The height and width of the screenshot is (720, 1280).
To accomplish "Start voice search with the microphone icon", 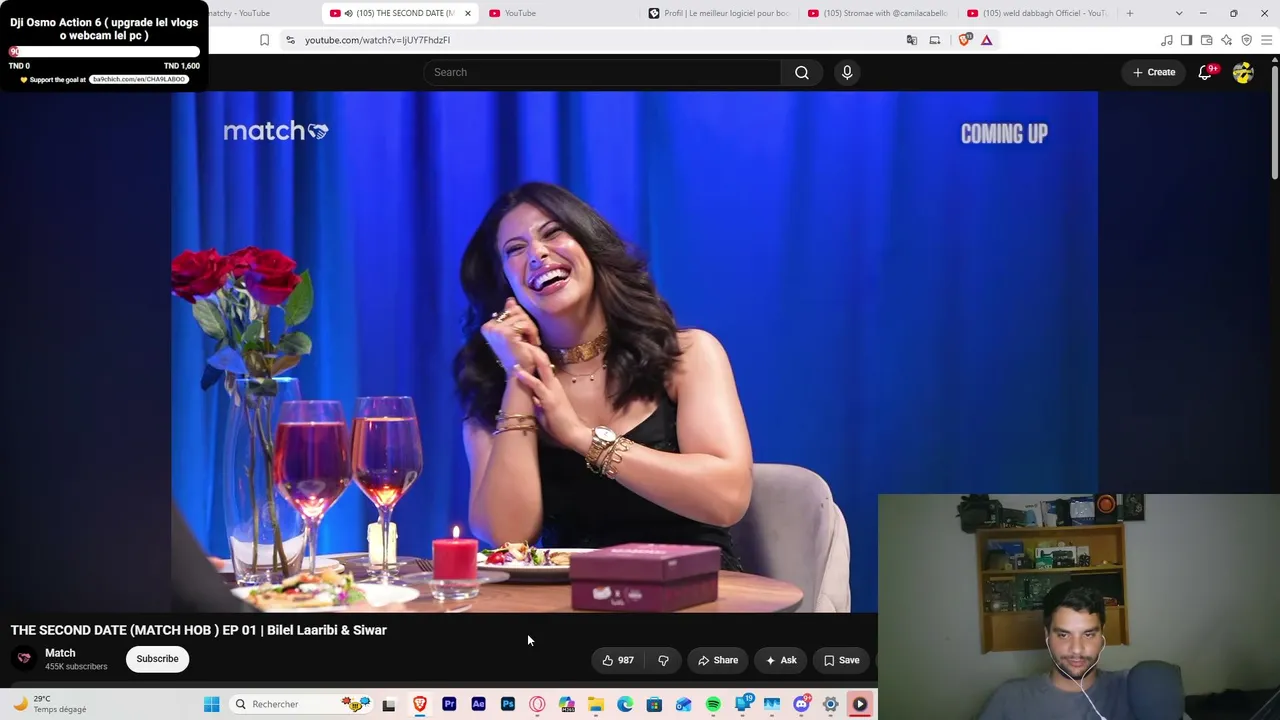I will point(847,72).
